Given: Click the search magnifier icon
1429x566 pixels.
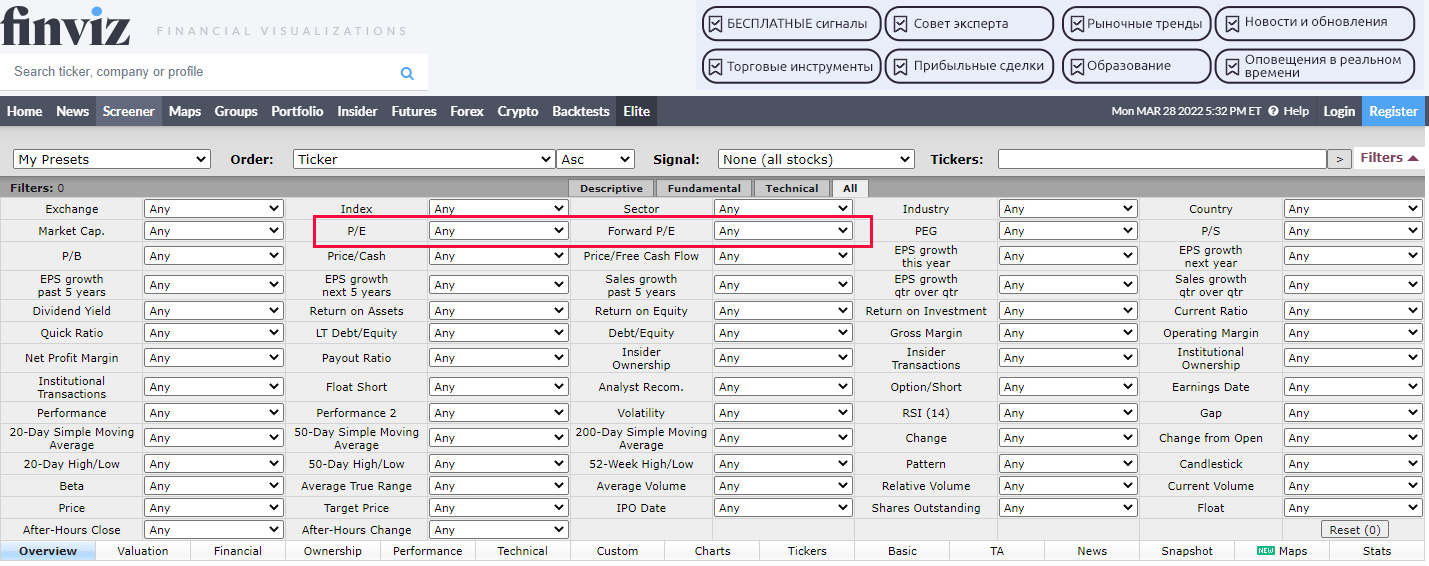Looking at the screenshot, I should [407, 73].
